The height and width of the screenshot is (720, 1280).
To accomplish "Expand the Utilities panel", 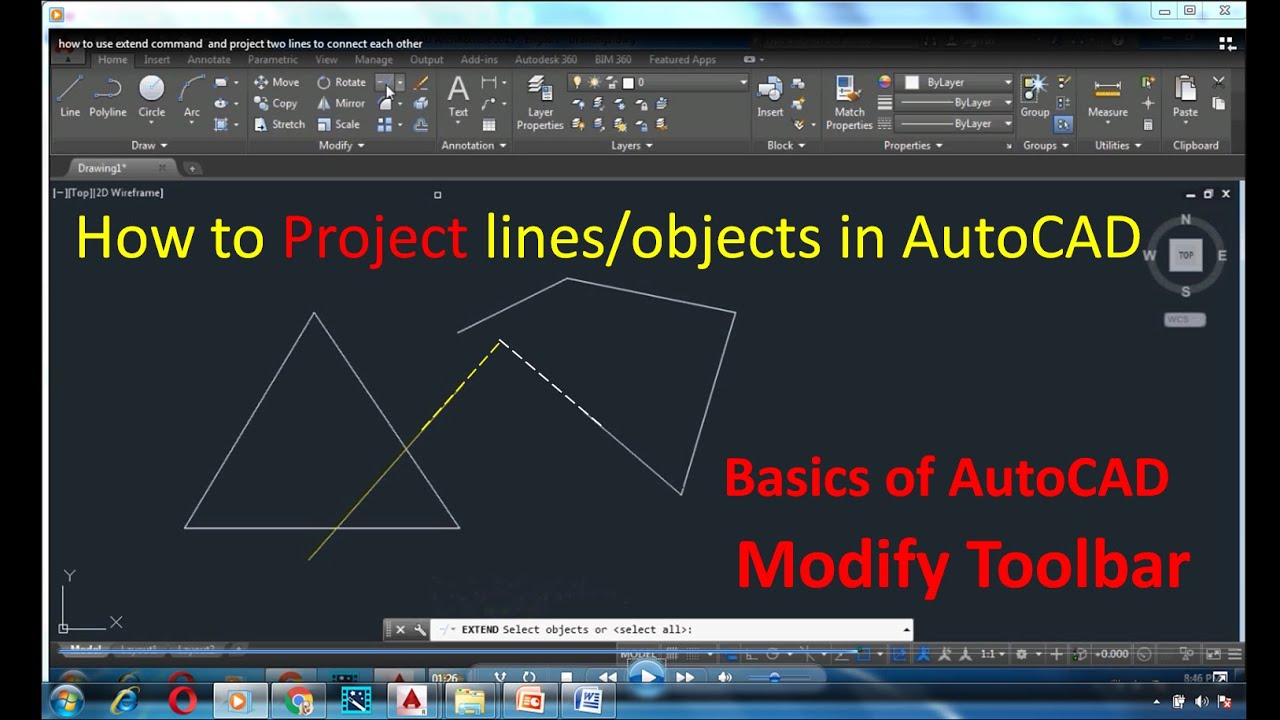I will (x=1118, y=145).
